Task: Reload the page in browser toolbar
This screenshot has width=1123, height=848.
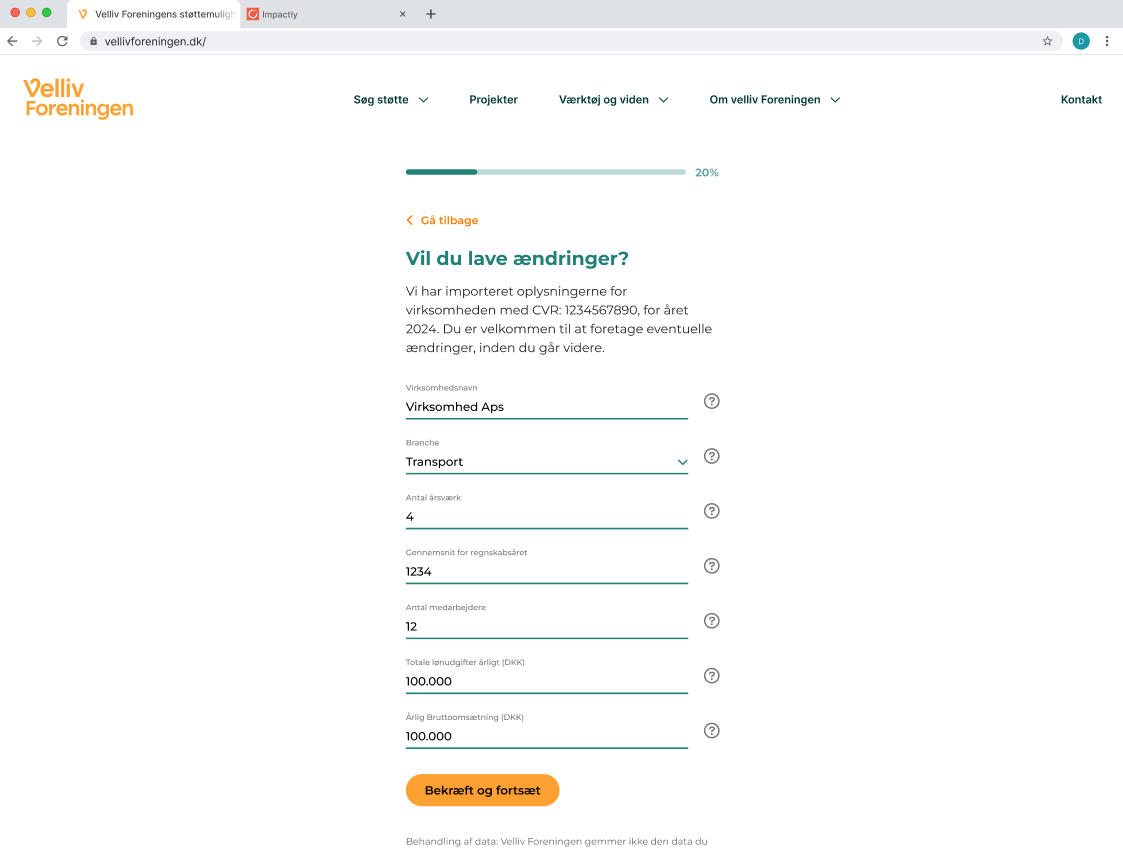Action: (x=62, y=42)
